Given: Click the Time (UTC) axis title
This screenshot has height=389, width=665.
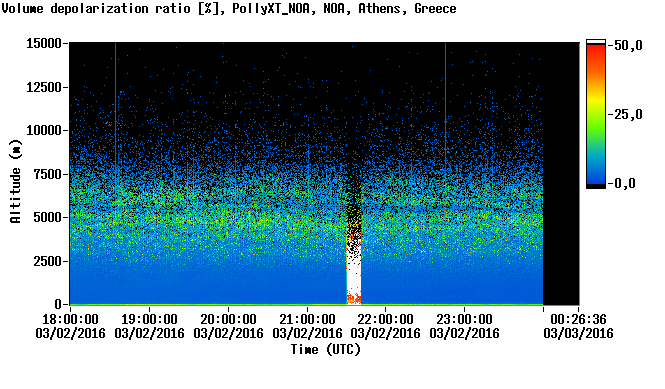Looking at the screenshot, I should [x=325, y=350].
